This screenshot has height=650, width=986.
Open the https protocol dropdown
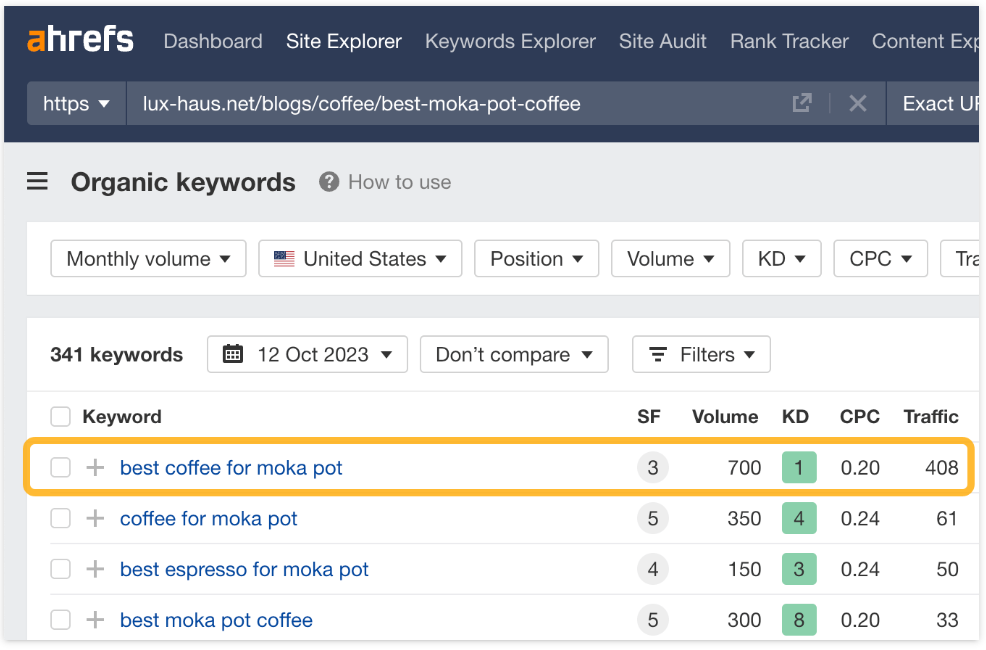click(x=76, y=103)
